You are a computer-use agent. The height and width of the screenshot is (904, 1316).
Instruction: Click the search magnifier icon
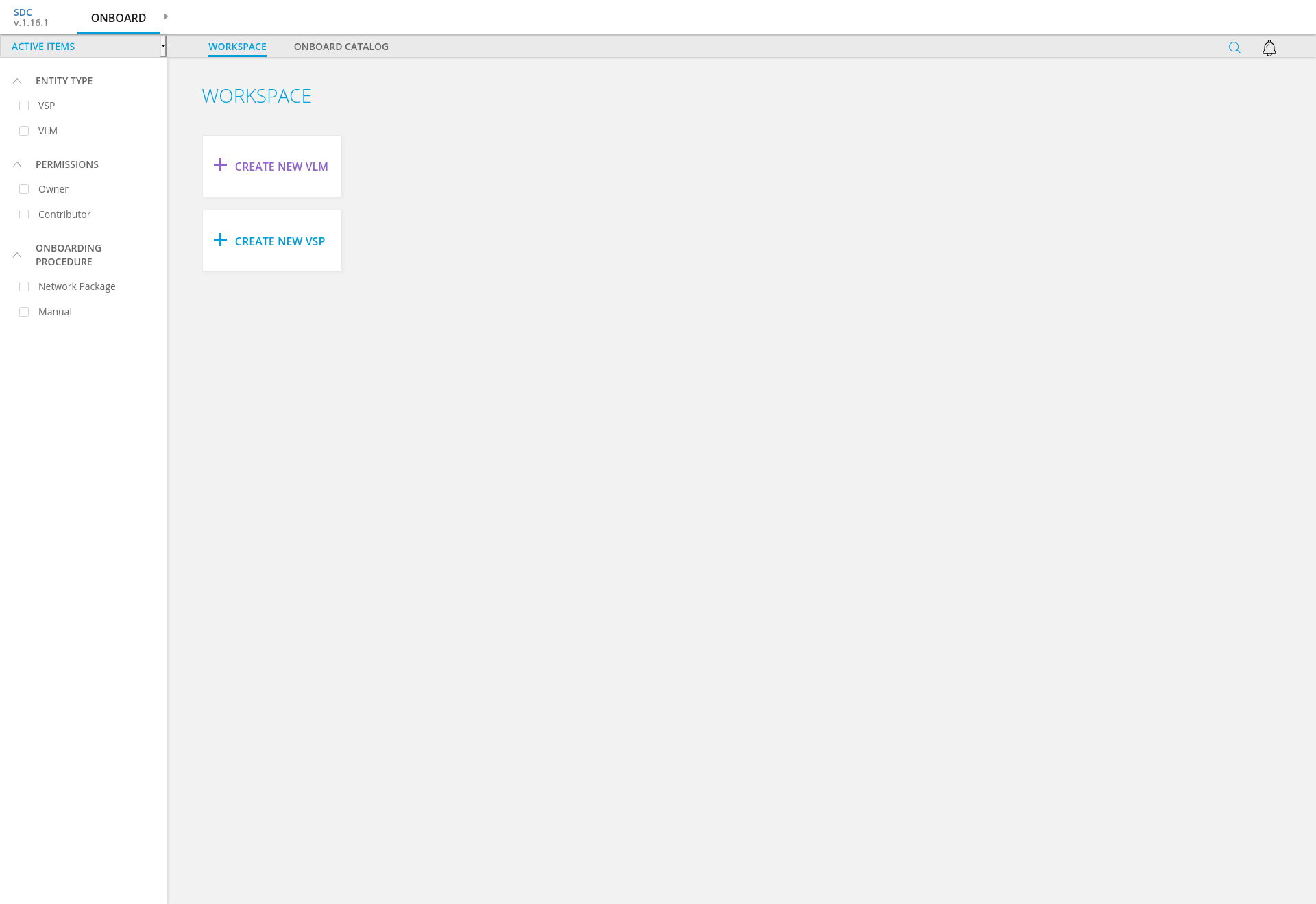[x=1234, y=47]
